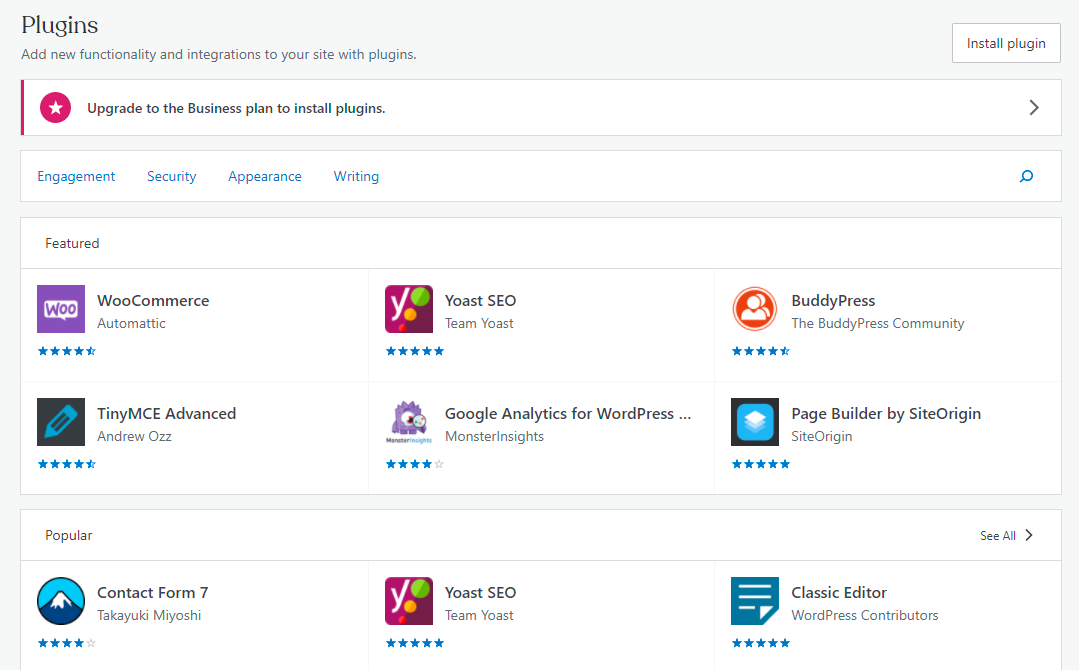Image resolution: width=1079 pixels, height=670 pixels.
Task: Click the BuddyPress plugin icon
Action: tap(755, 309)
